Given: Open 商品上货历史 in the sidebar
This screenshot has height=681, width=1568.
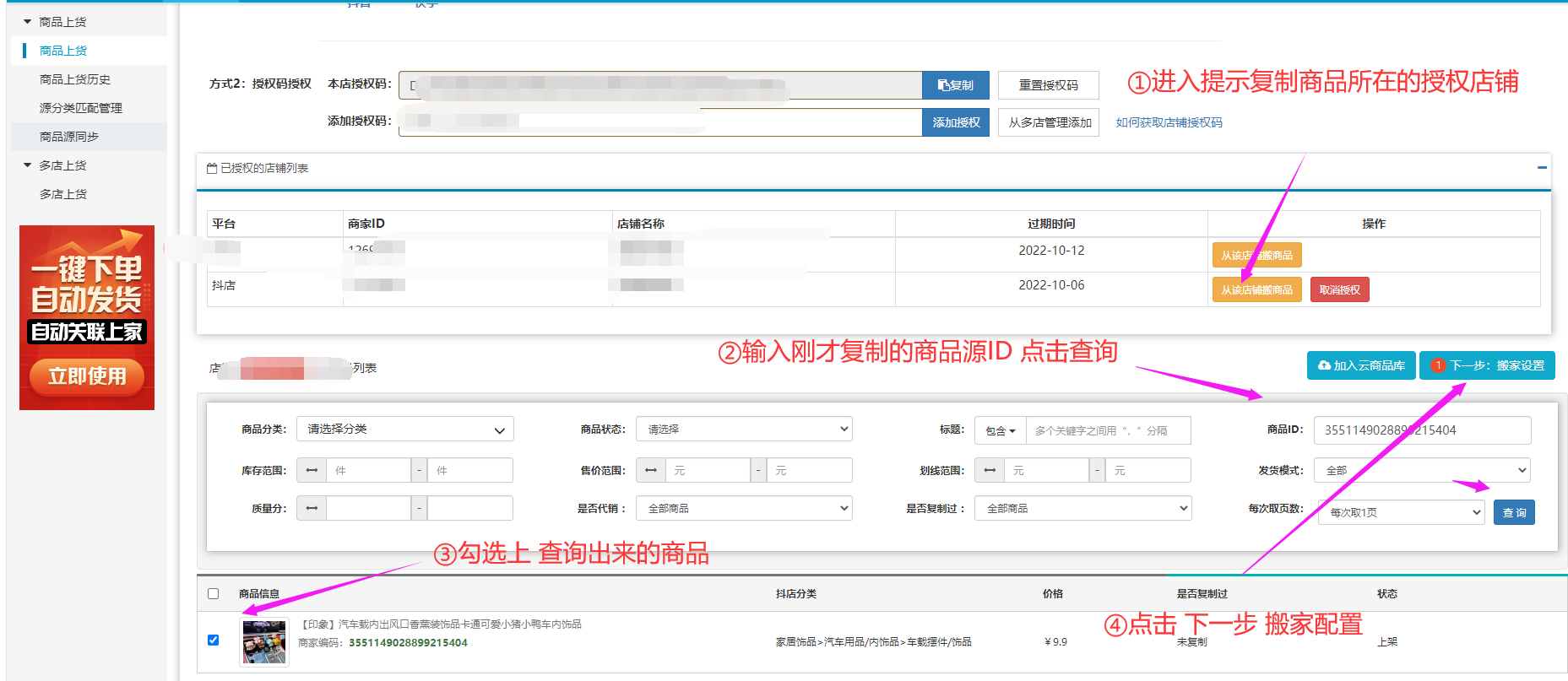Looking at the screenshot, I should (75, 79).
